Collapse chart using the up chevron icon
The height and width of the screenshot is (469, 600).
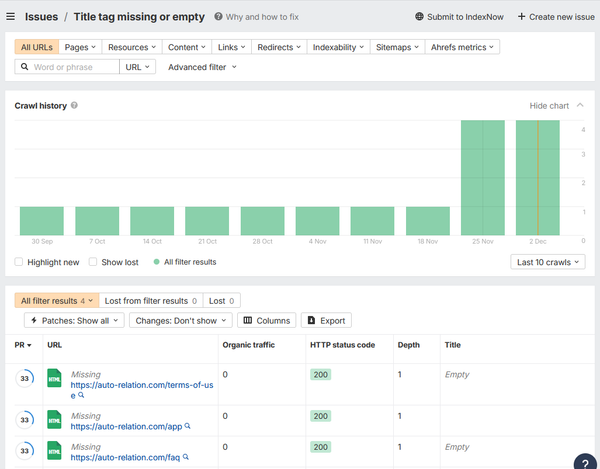580,105
